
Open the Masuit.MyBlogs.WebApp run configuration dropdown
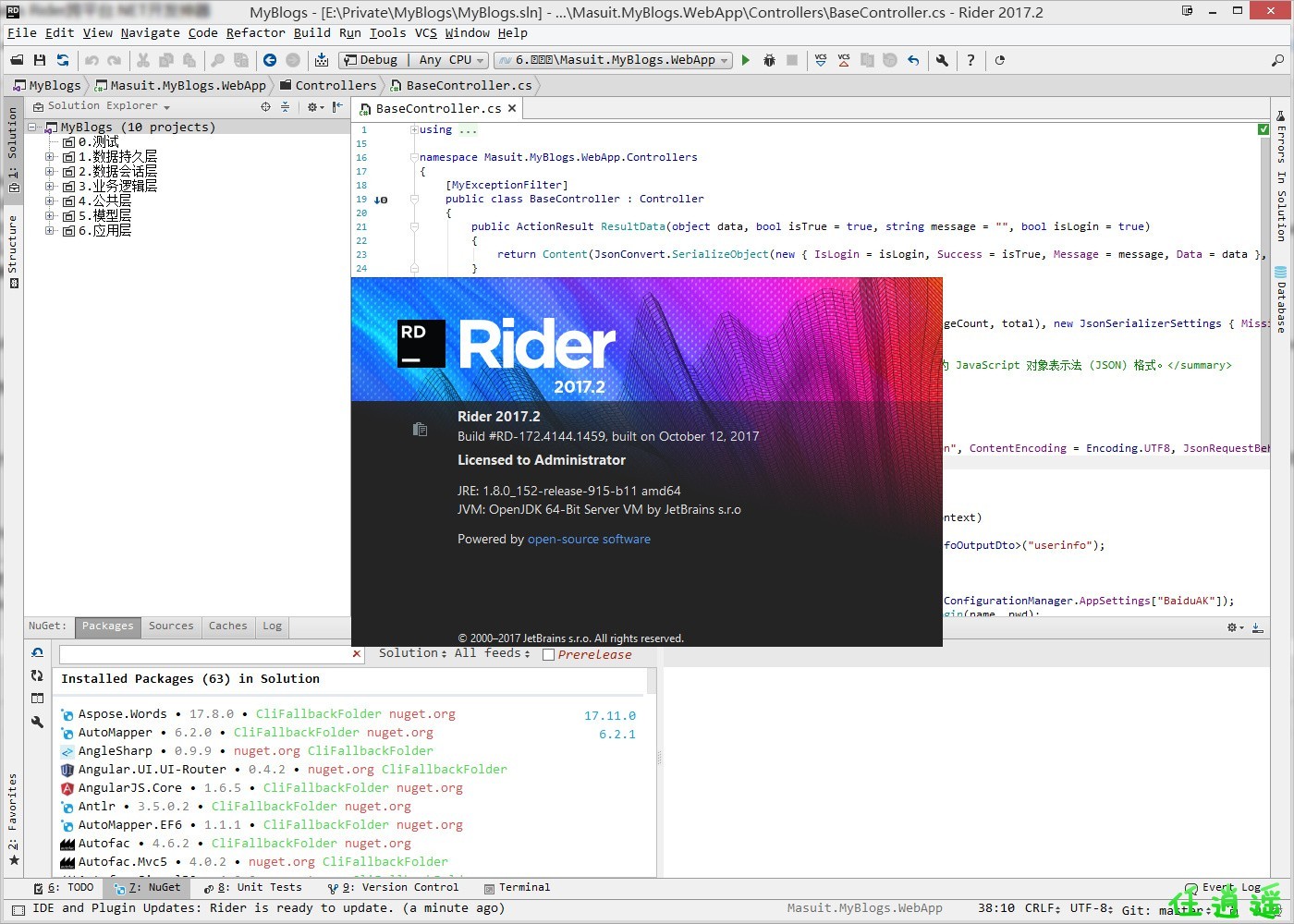pyautogui.click(x=614, y=60)
